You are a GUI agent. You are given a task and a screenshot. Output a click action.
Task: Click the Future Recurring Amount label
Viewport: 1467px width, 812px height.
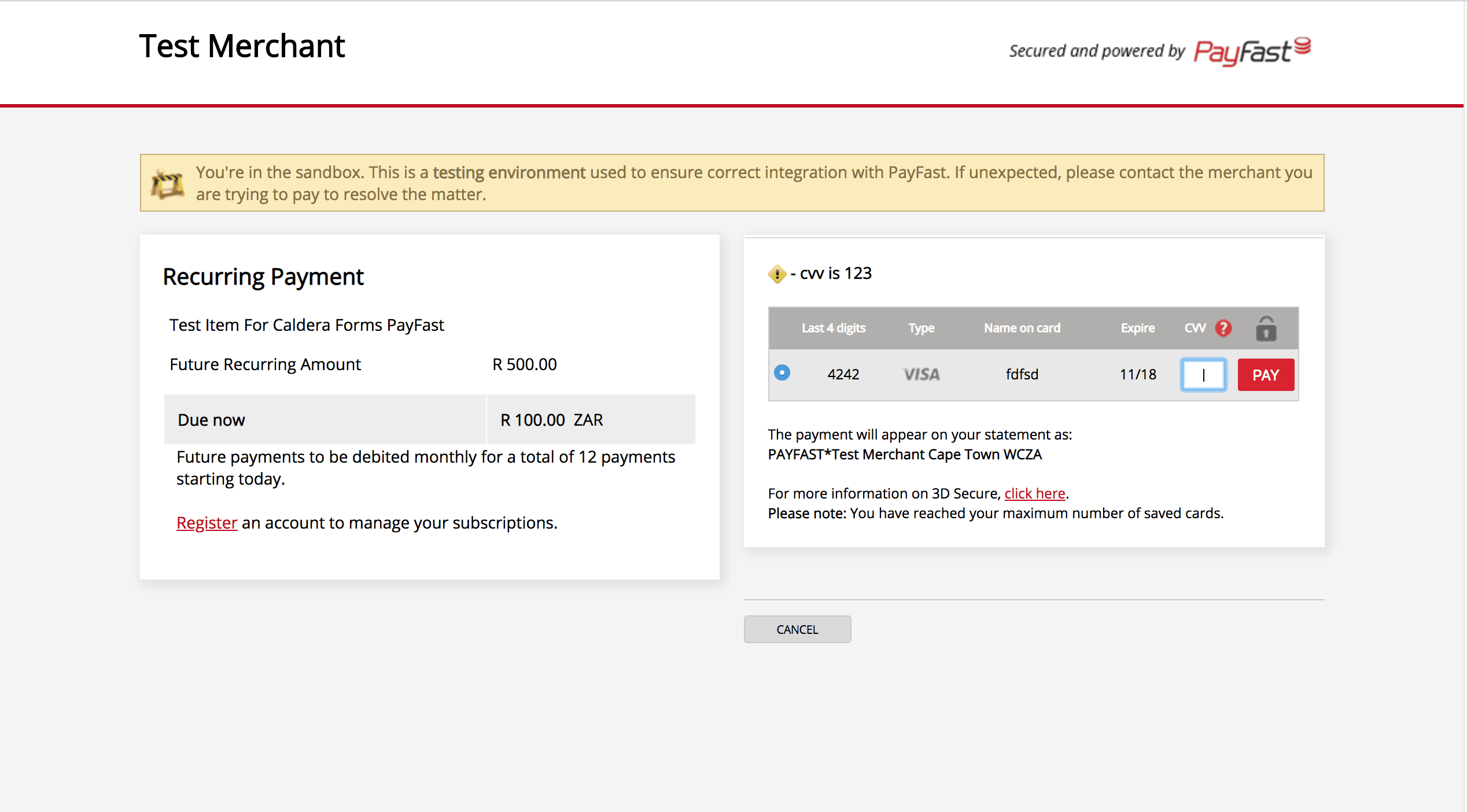tap(265, 364)
